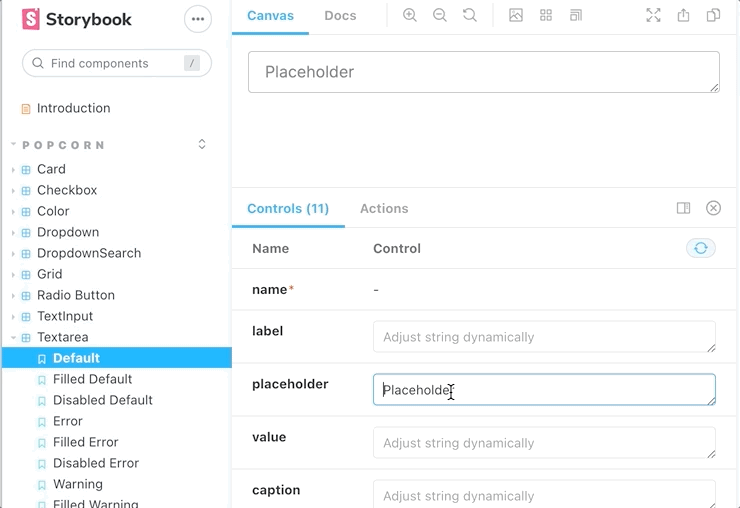
Task: Reset controls with the refresh button
Action: pos(701,248)
